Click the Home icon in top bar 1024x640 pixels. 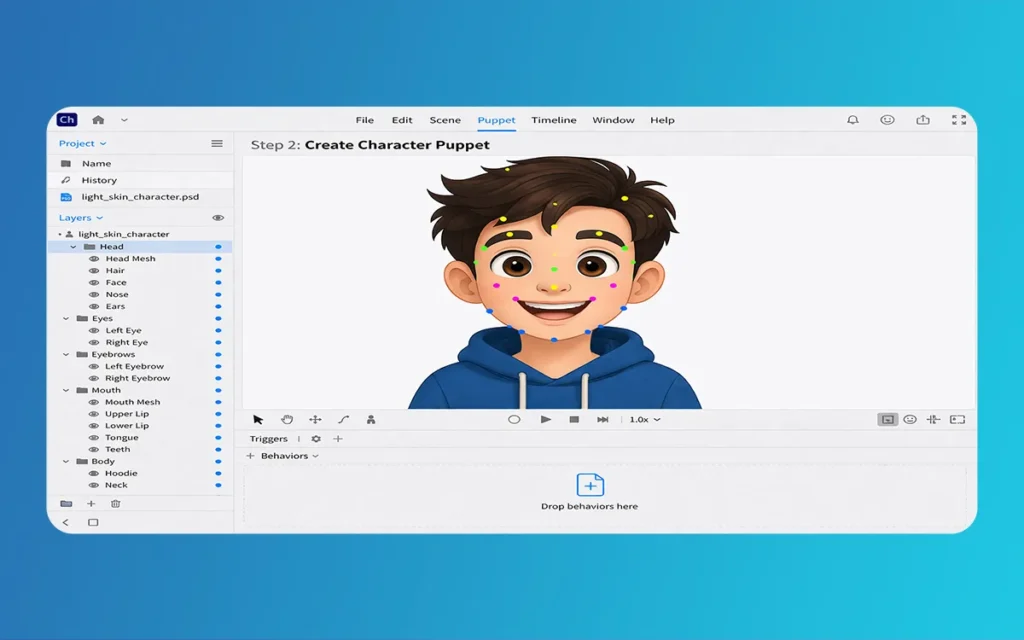[98, 120]
